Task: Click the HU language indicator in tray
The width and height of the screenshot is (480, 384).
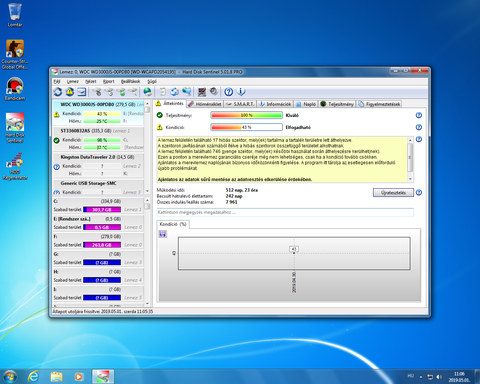Action: point(410,376)
